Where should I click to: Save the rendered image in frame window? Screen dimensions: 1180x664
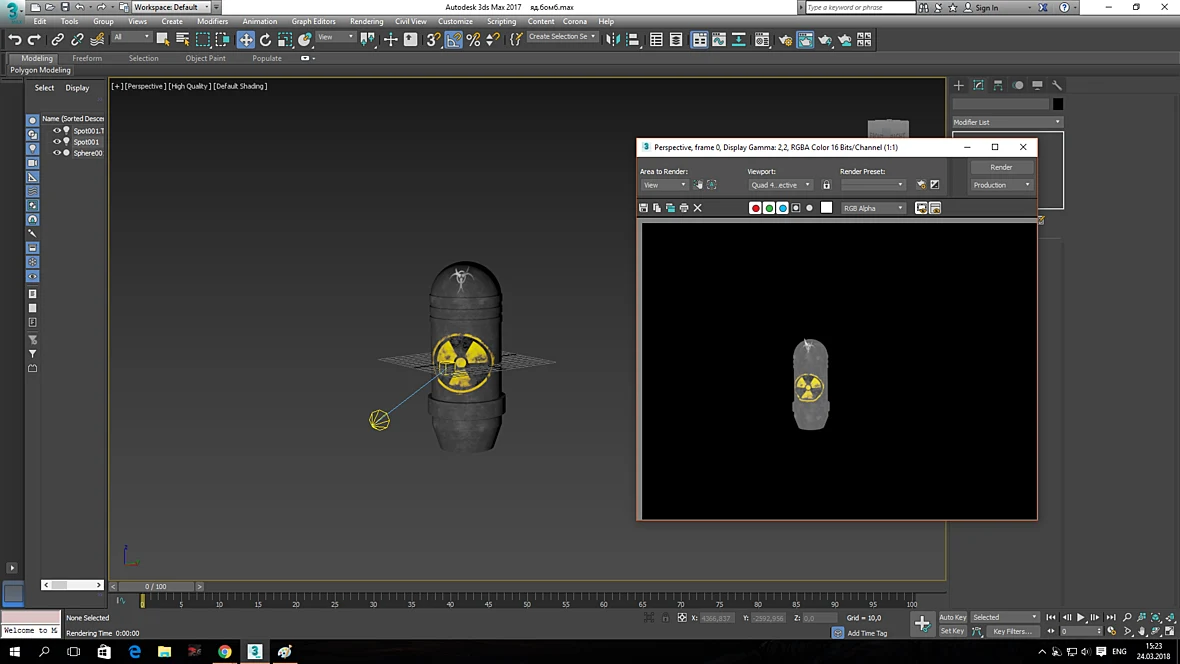pyautogui.click(x=643, y=208)
